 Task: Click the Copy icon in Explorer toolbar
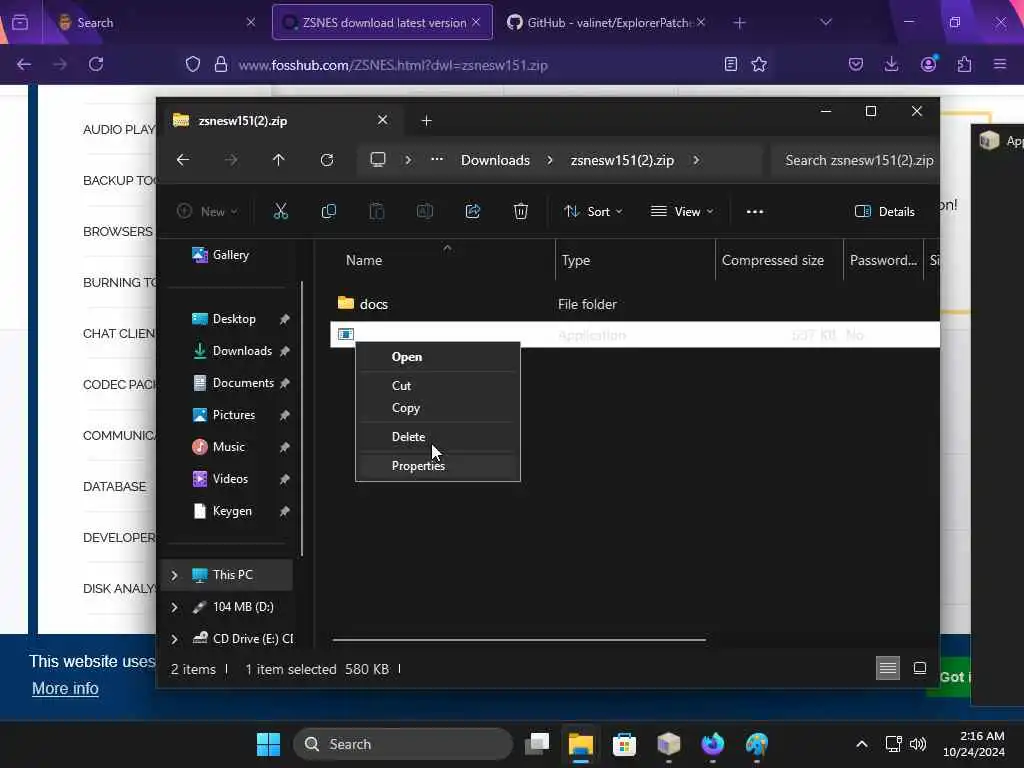click(x=328, y=211)
